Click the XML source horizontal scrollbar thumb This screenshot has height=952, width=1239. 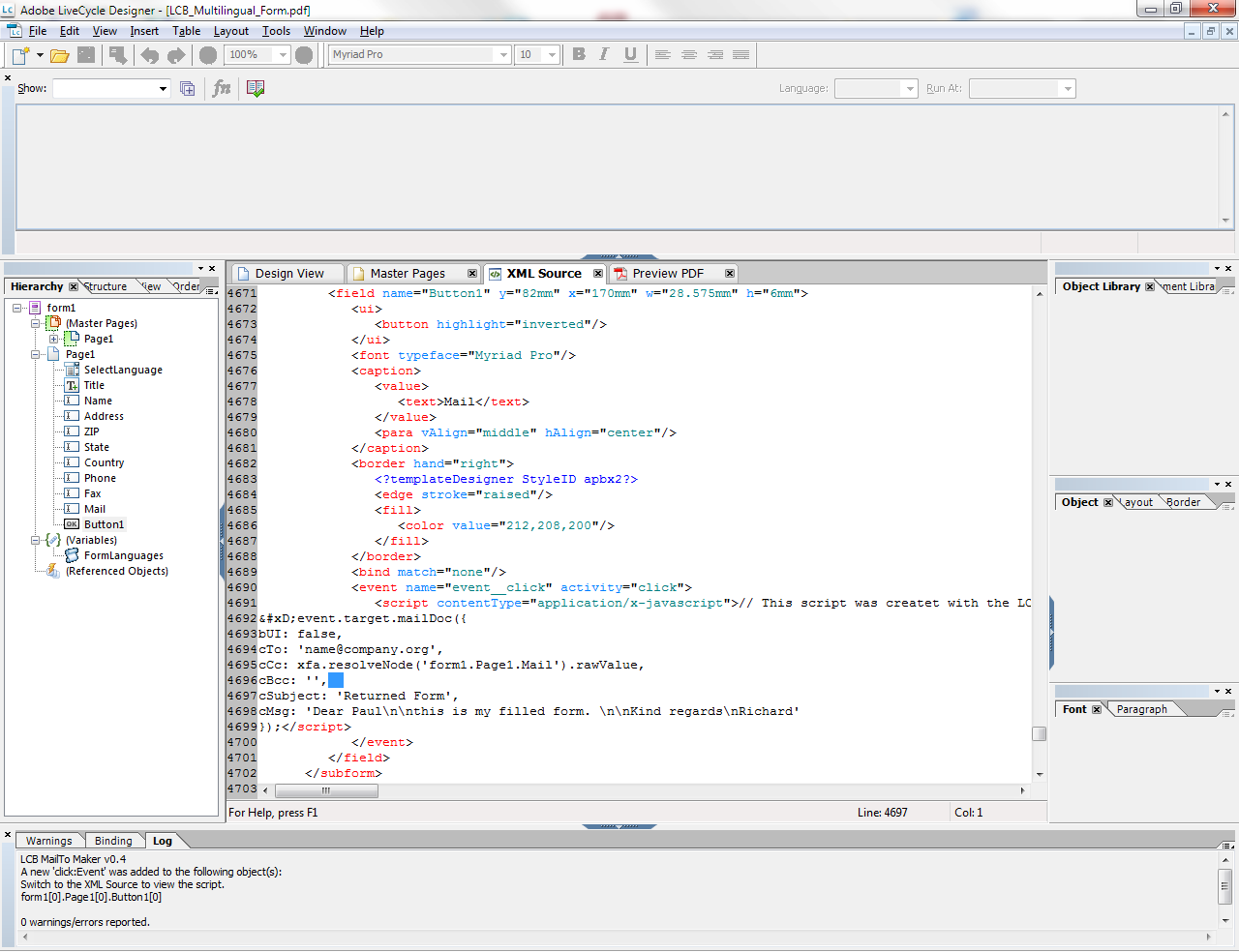326,790
